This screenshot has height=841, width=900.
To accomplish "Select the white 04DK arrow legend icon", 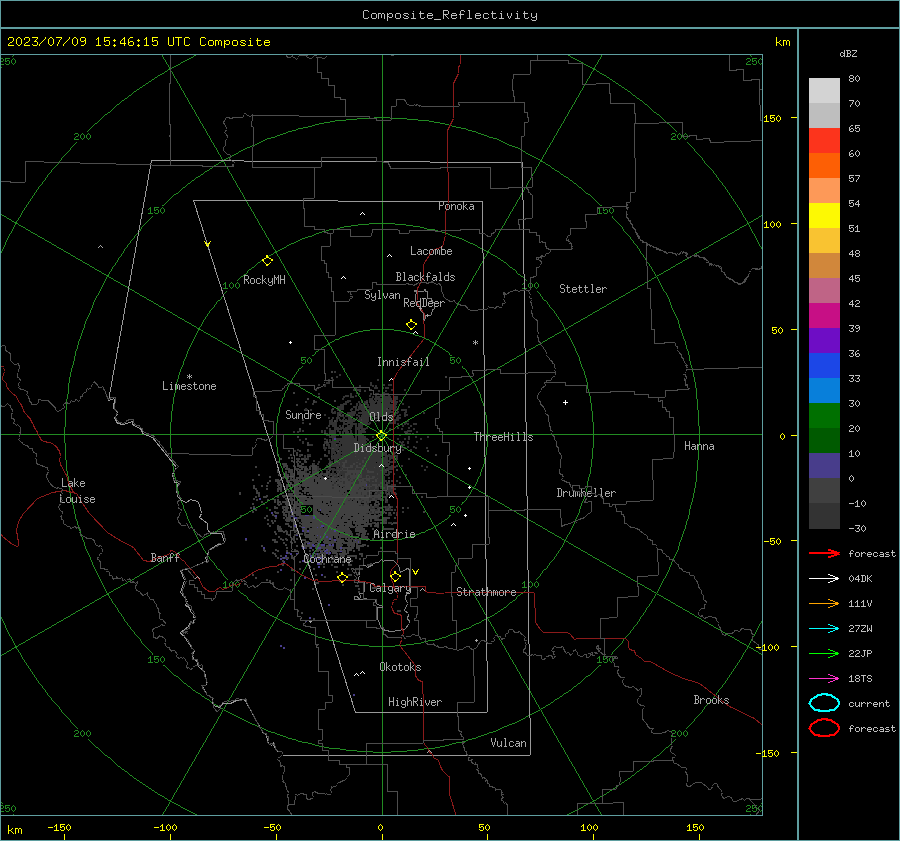I will (824, 578).
